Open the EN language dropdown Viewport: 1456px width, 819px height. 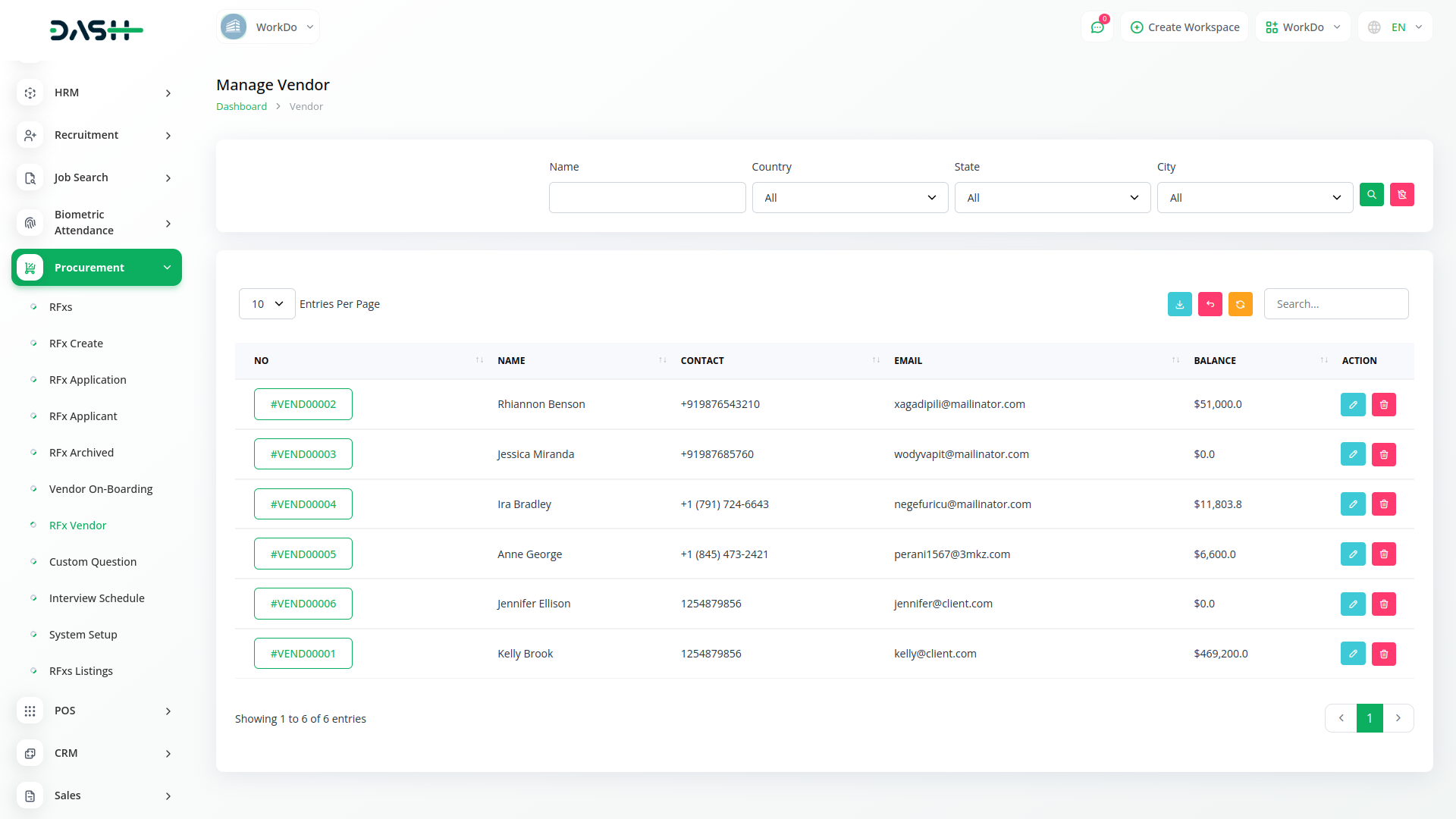[1396, 27]
